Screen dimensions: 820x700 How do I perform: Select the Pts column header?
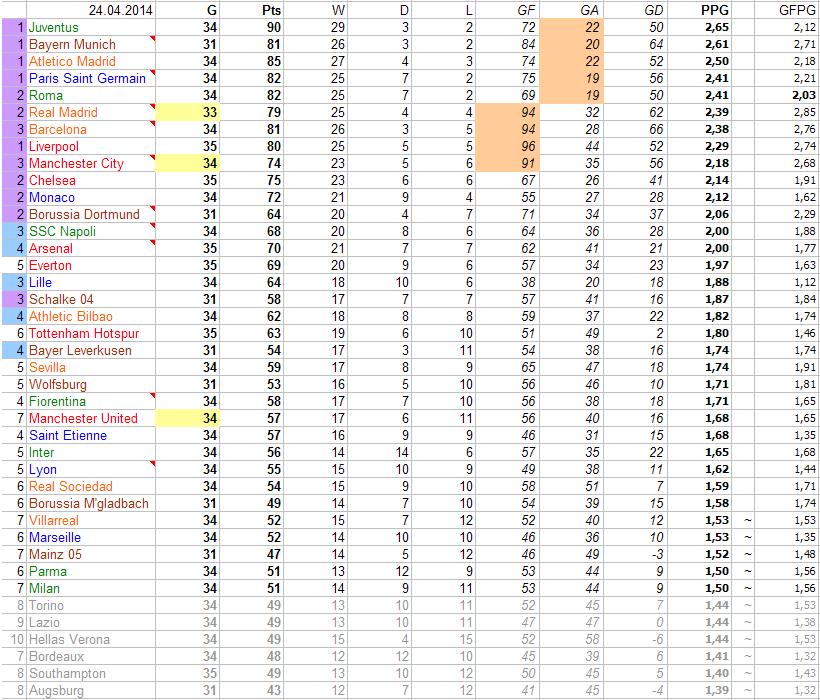[251, 10]
